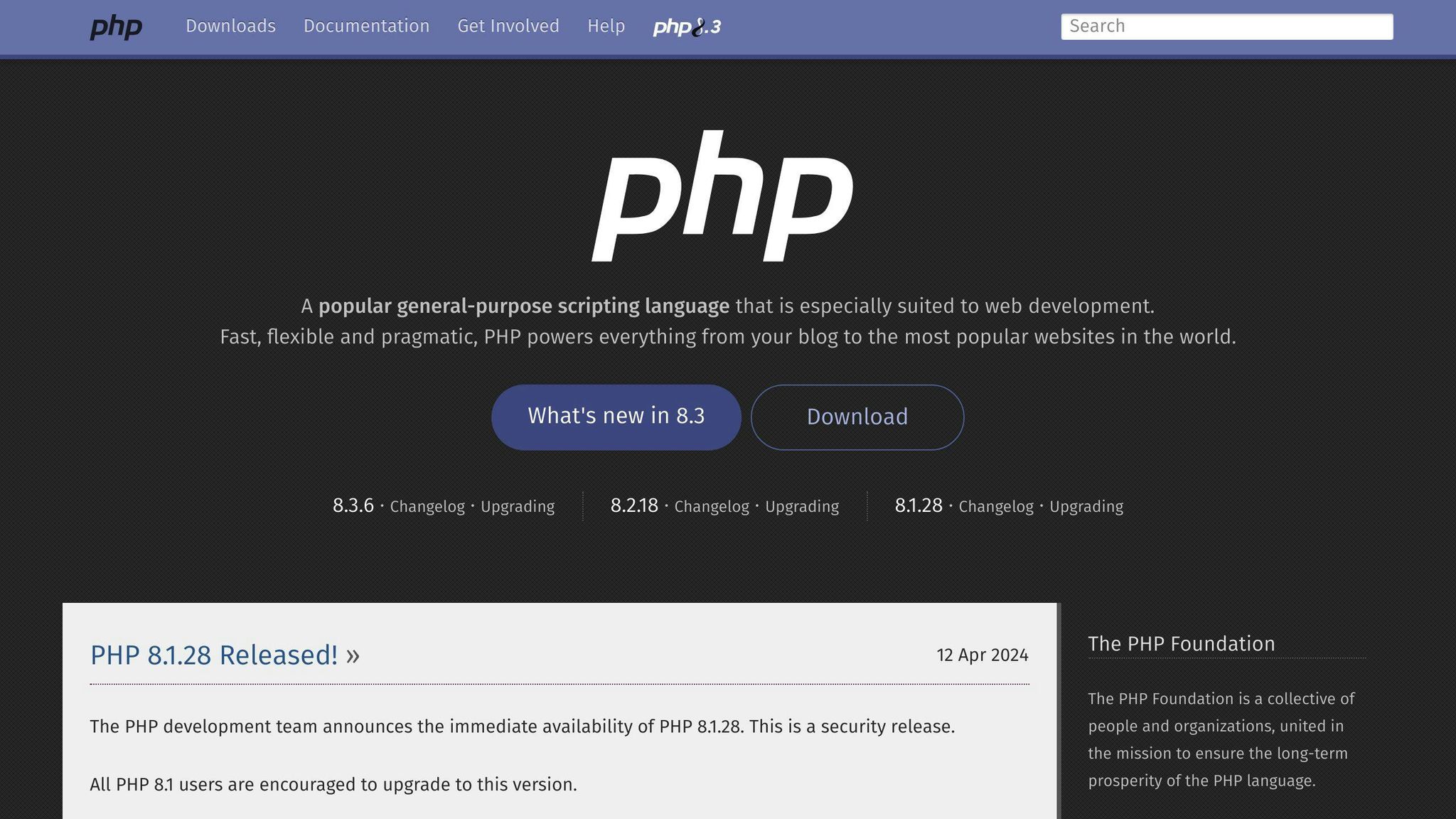1456x819 pixels.
Task: Open the Upgrading link for 8.1.28
Action: tap(1086, 507)
